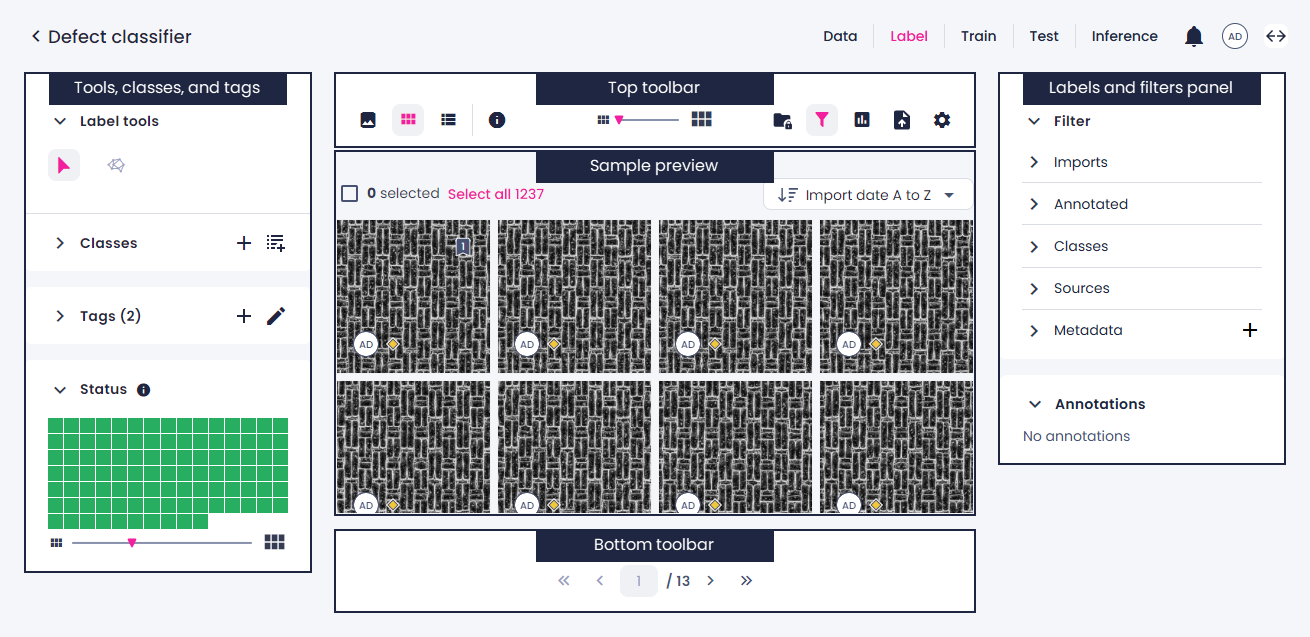Switch to grid view in top toolbar
The width and height of the screenshot is (1310, 637).
[x=408, y=120]
